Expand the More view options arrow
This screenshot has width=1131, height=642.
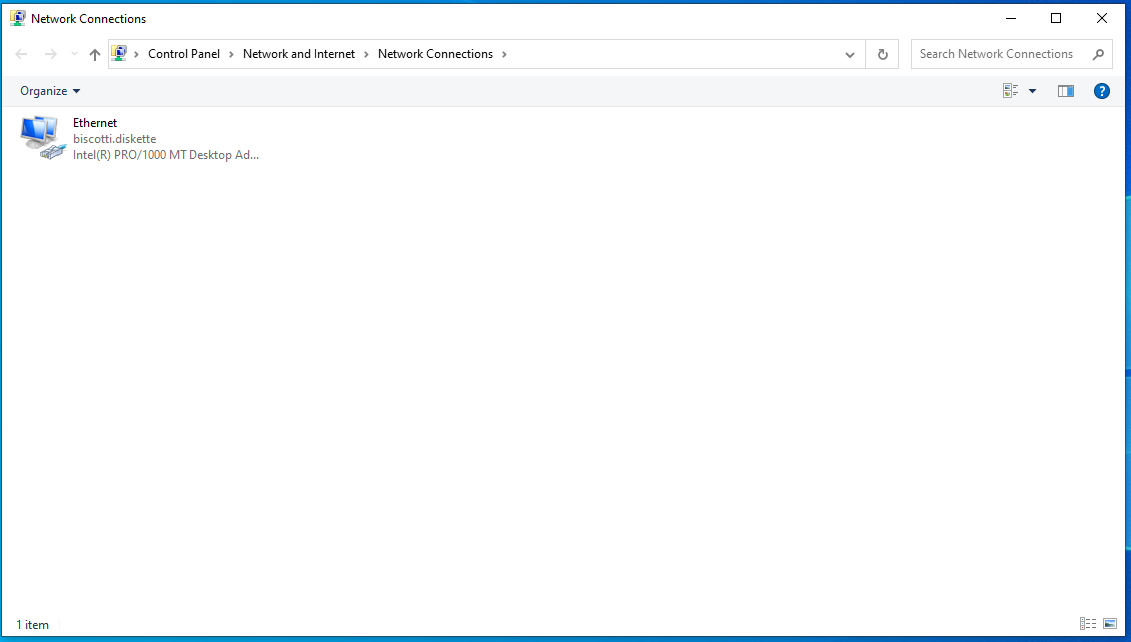click(1033, 91)
